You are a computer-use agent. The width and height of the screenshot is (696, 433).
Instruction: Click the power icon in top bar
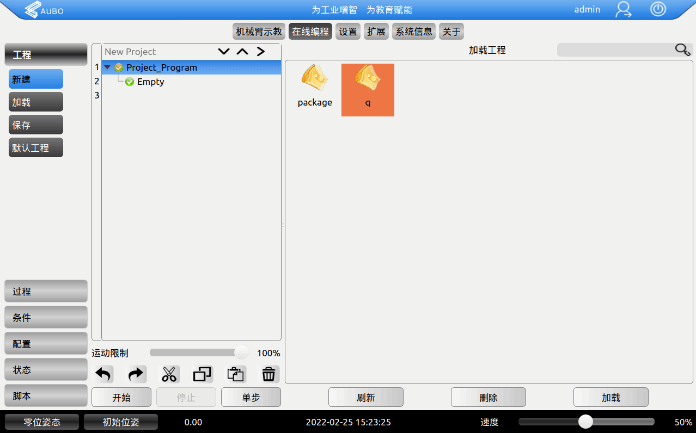[658, 9]
